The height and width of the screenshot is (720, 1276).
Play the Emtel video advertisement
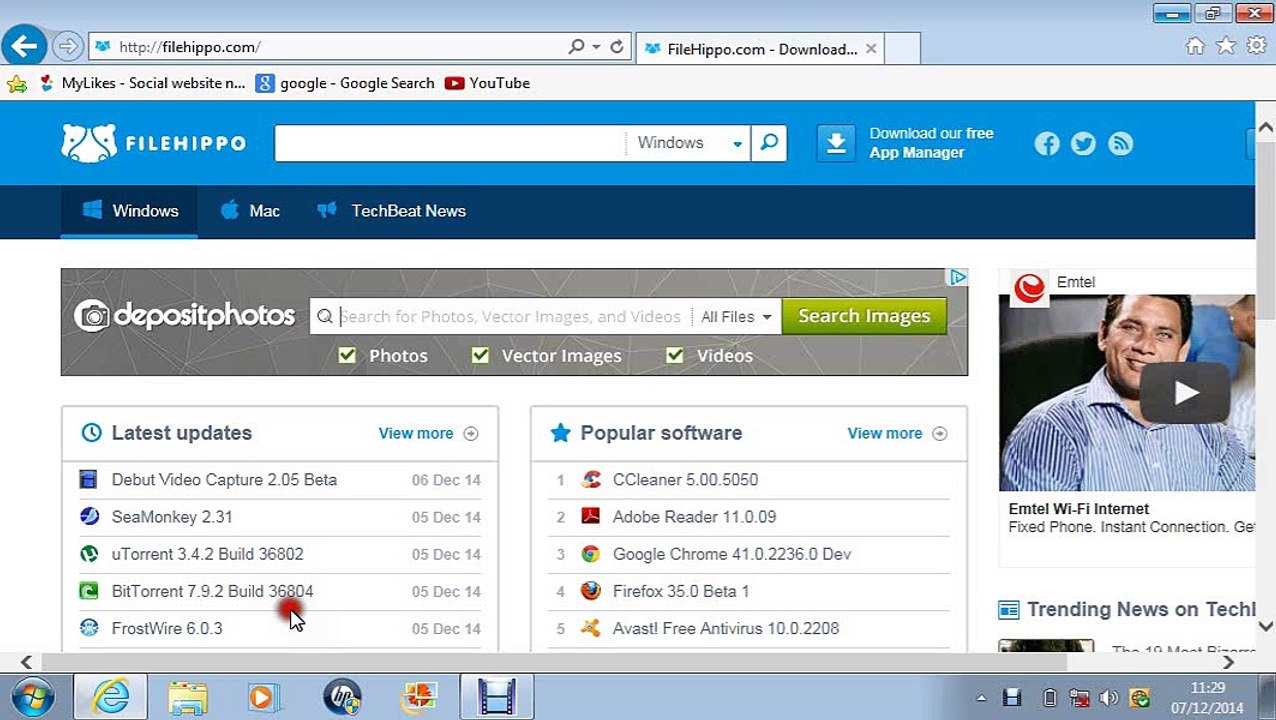(x=1186, y=392)
